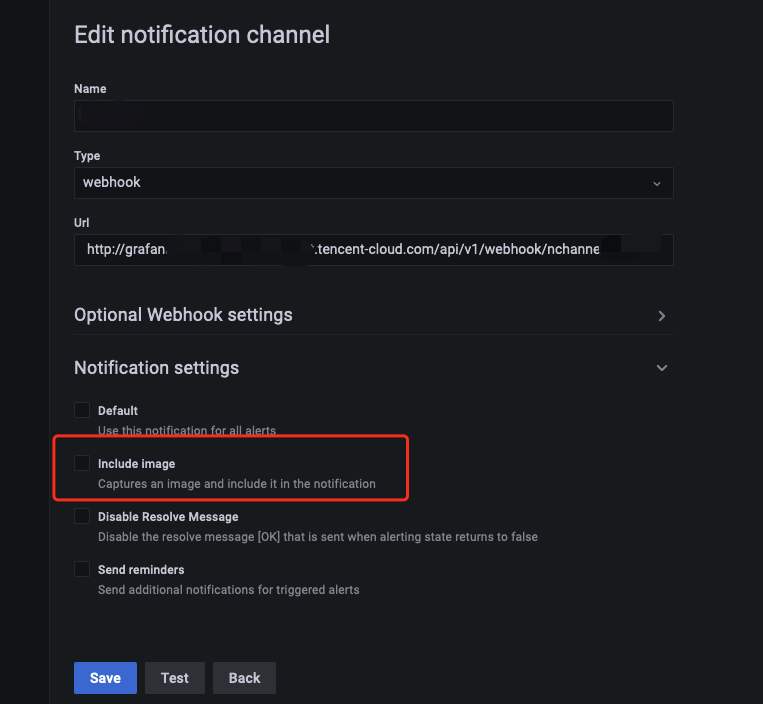
Task: Enable the Send reminders checkbox
Action: 82,569
